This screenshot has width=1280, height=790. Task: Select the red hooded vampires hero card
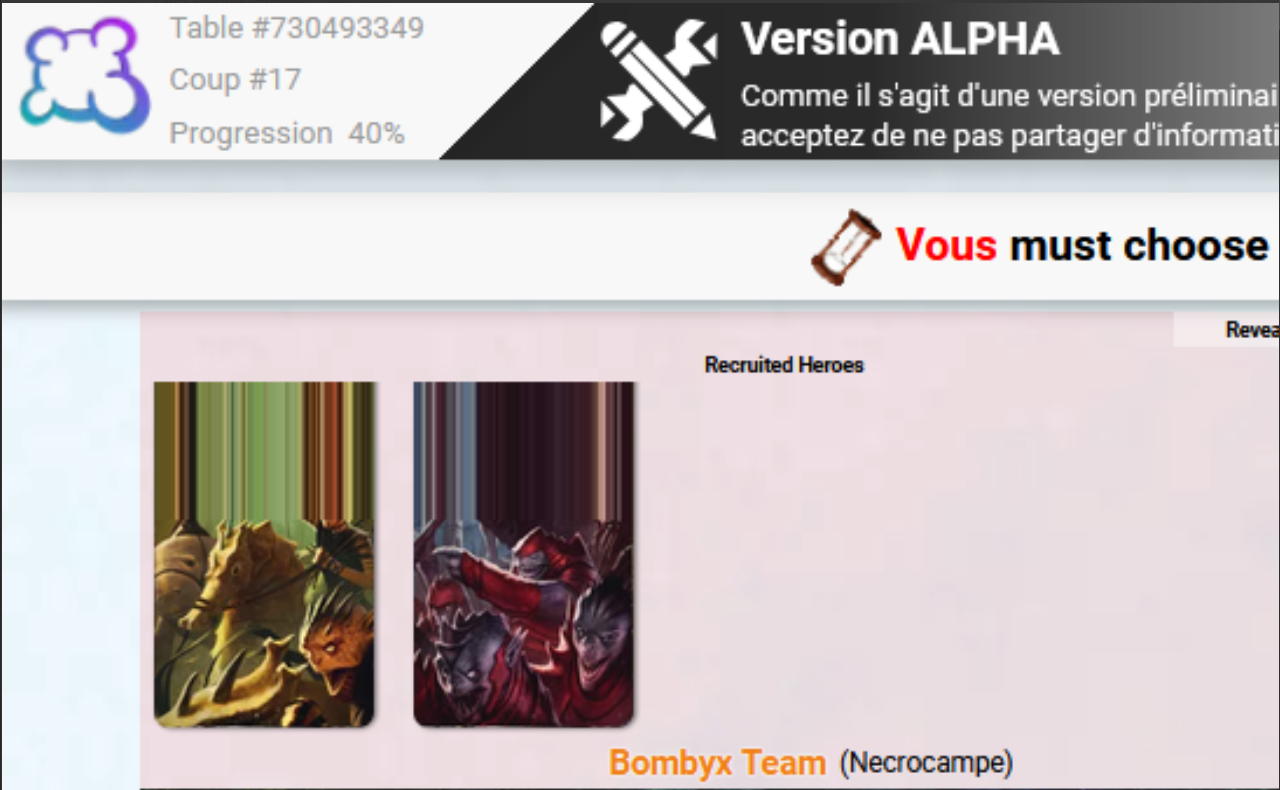point(523,554)
